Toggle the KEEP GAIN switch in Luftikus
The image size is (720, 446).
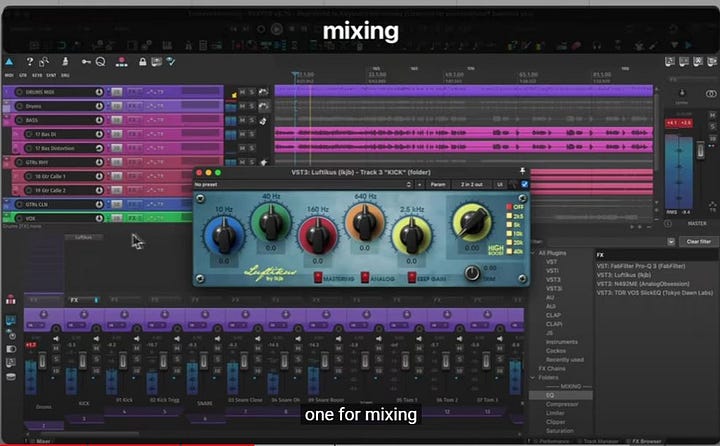pos(412,278)
